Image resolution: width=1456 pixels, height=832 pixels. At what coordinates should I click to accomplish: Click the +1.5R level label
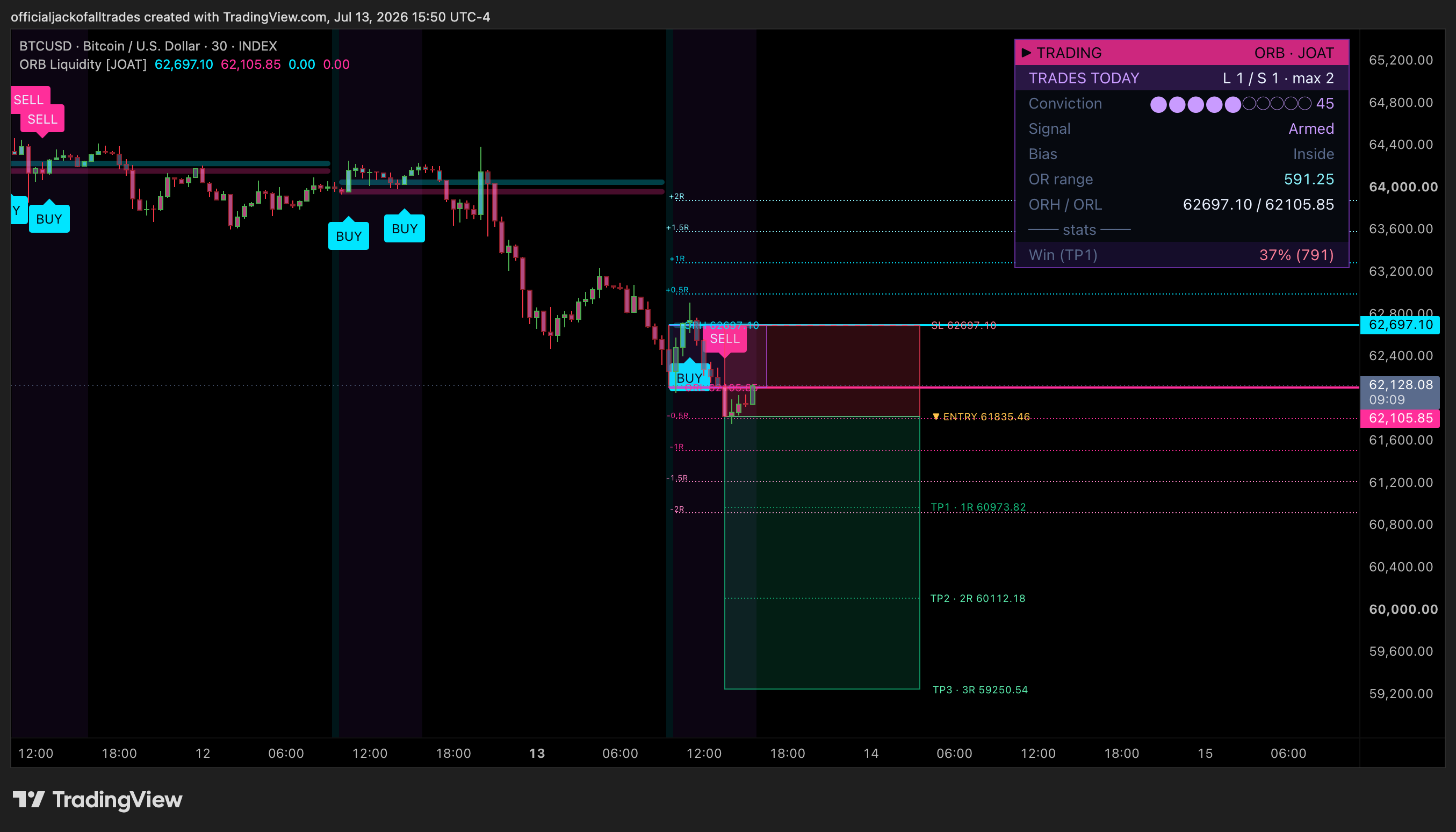pyautogui.click(x=677, y=227)
